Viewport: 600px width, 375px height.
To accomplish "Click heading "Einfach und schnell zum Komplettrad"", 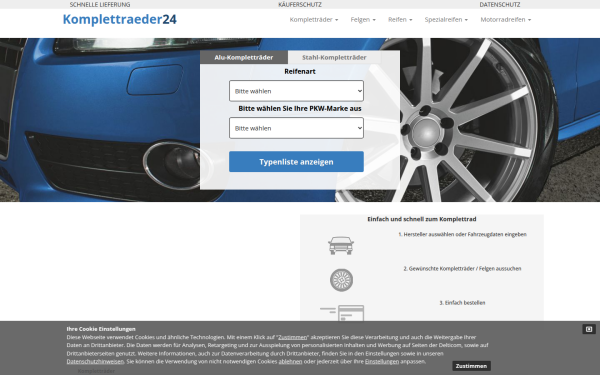I will tap(422, 219).
